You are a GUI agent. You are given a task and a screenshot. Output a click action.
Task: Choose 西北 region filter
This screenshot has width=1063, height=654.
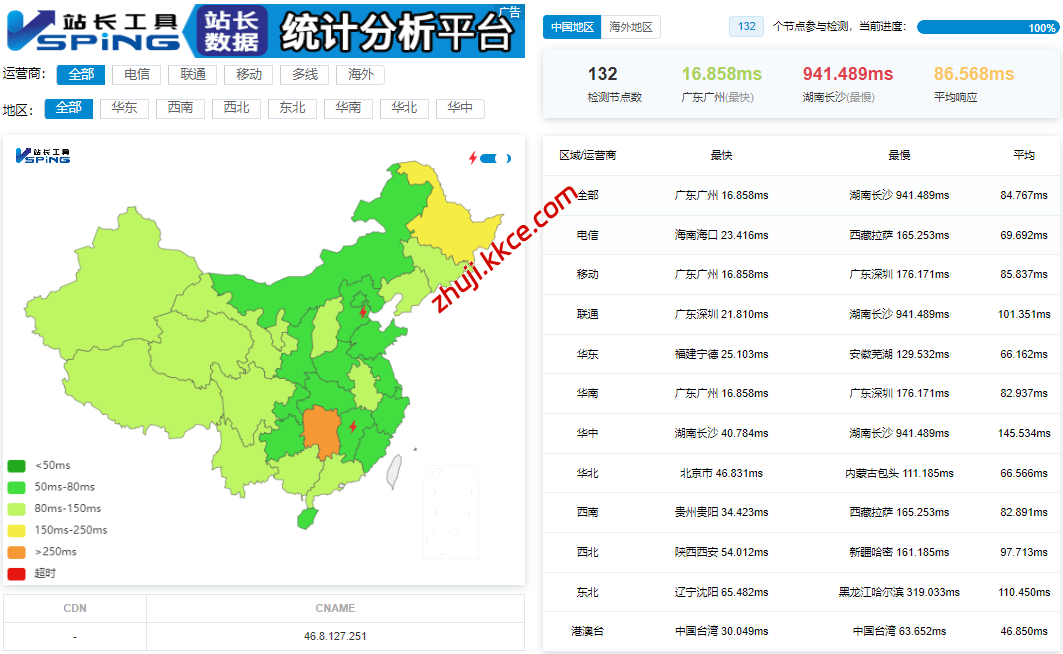[237, 108]
